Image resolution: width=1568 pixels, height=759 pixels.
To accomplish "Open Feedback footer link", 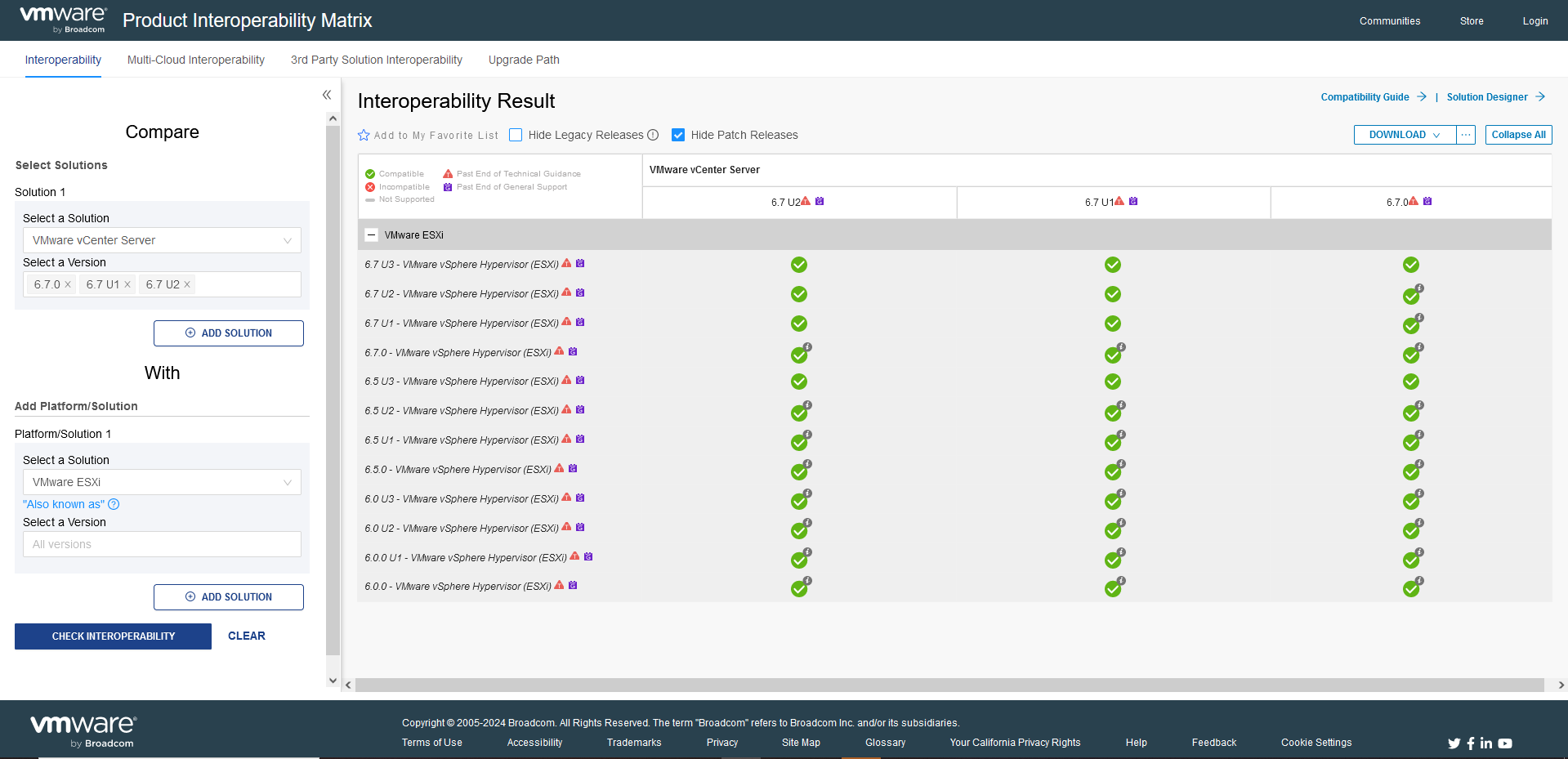I will 1214,743.
